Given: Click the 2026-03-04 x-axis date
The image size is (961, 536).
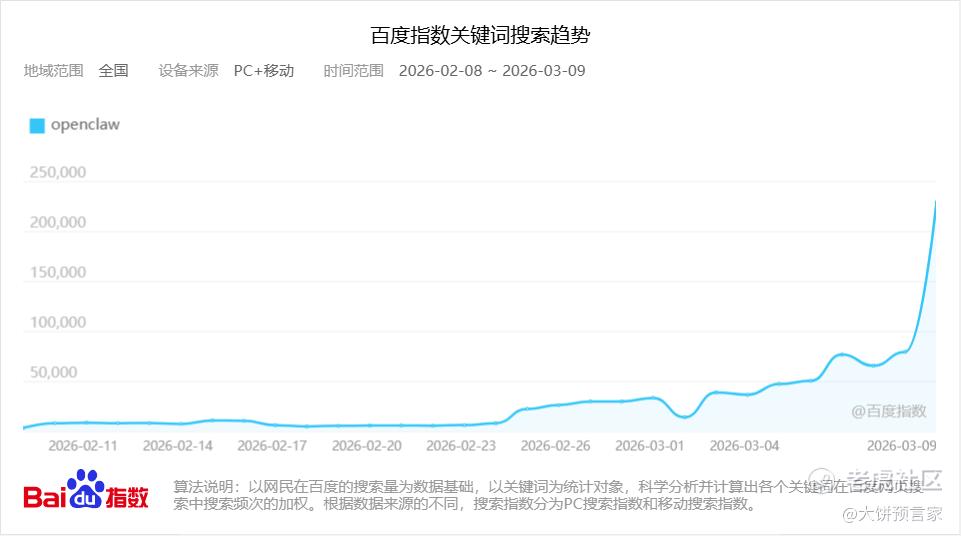Looking at the screenshot, I should (744, 446).
